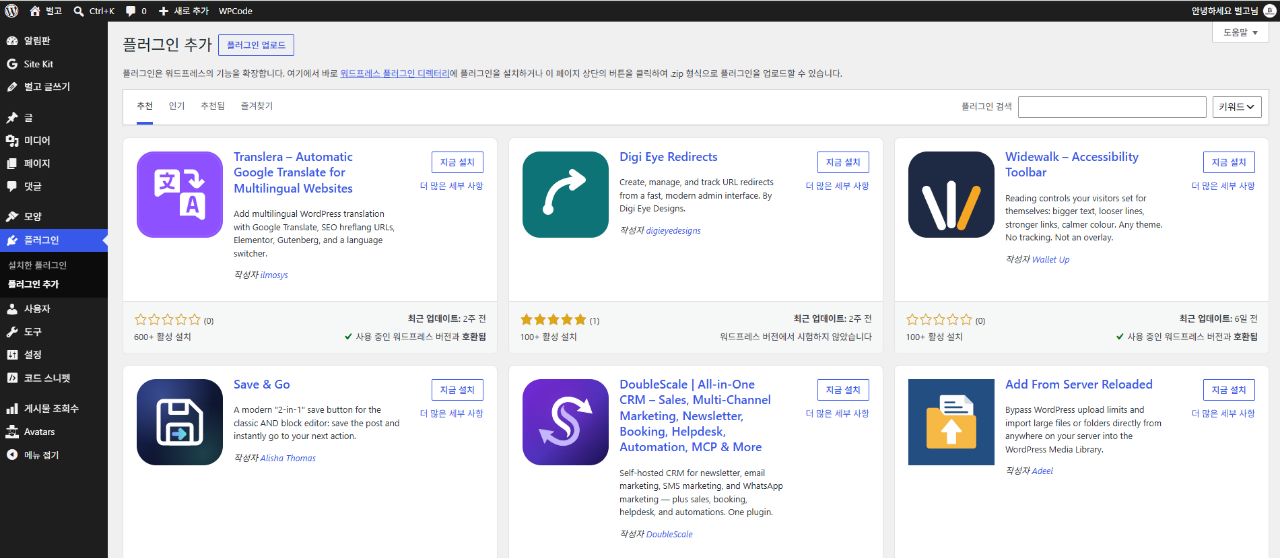Open 새로 추가 new content menu
This screenshot has height=559, width=1280.
[183, 10]
